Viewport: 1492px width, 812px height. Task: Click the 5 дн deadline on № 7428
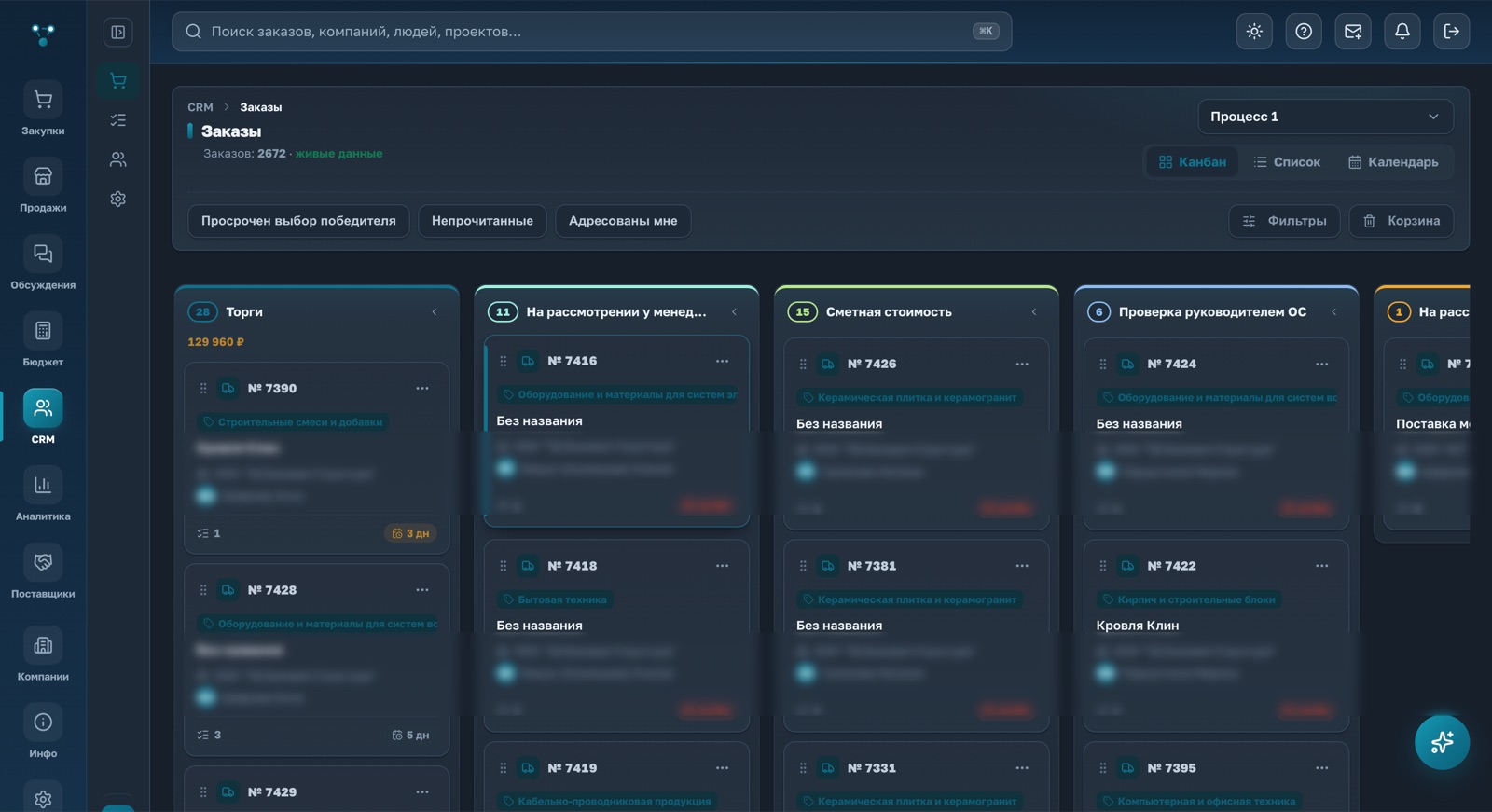tap(411, 736)
